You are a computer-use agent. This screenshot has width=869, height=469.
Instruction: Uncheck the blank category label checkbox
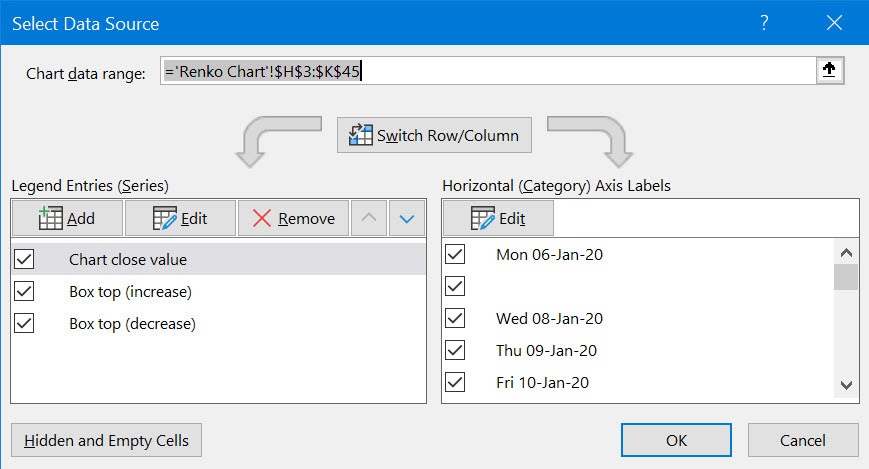(x=455, y=287)
